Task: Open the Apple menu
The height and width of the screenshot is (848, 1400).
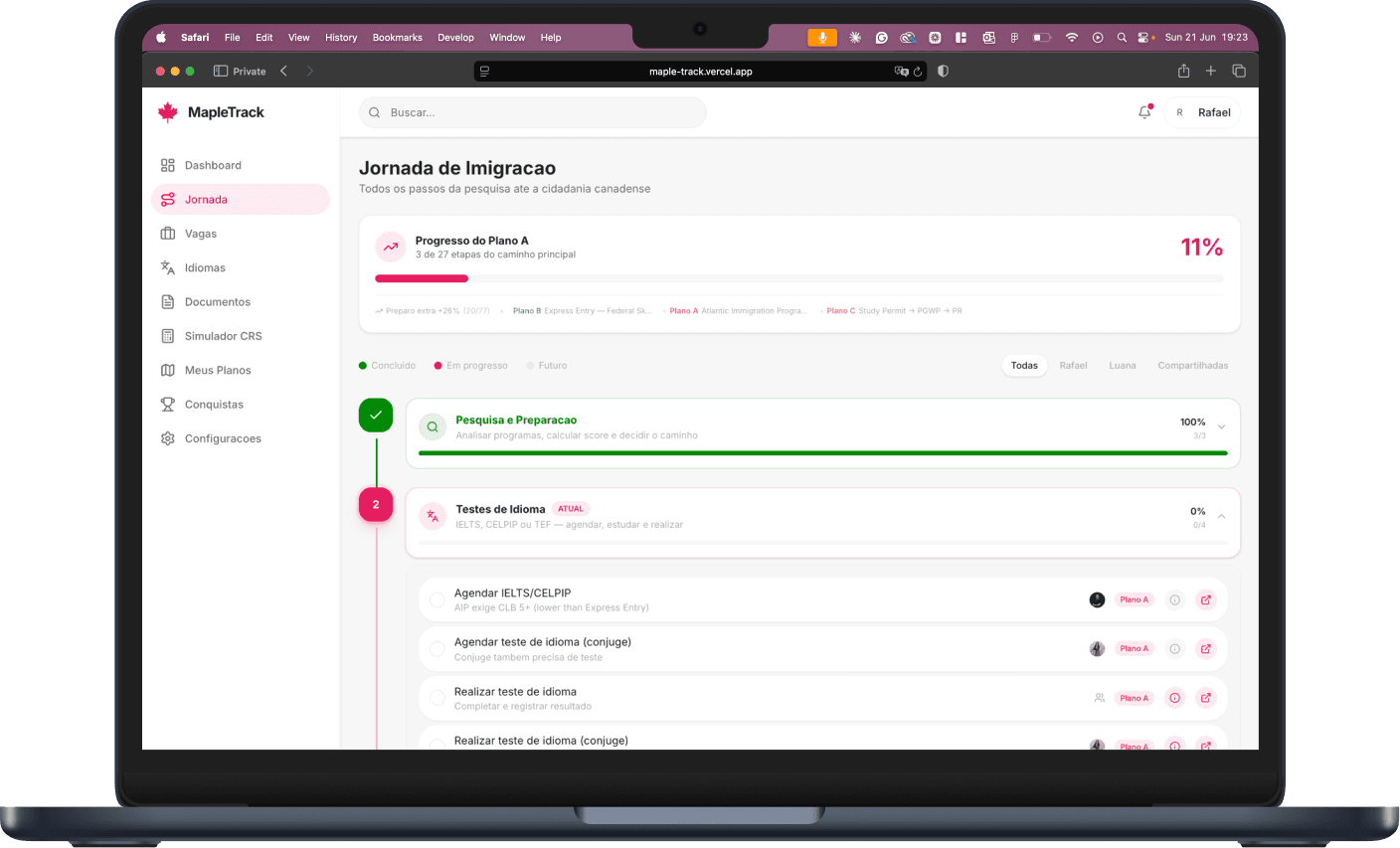Action: [x=161, y=38]
